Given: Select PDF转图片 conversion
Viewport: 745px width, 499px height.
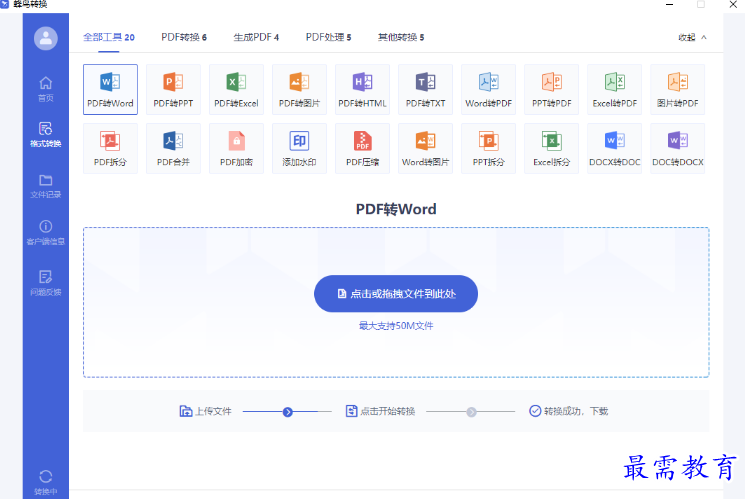Looking at the screenshot, I should (299, 89).
